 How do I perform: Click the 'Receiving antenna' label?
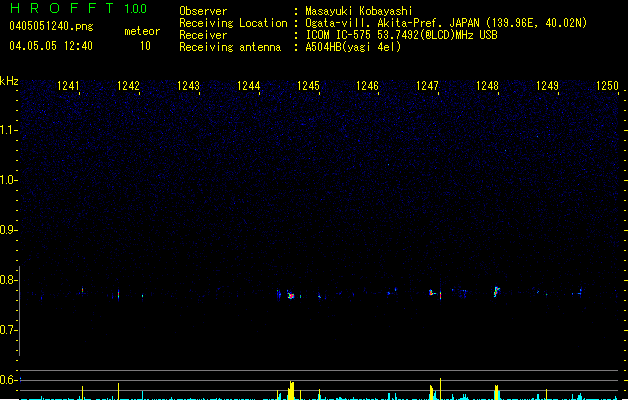(230, 47)
